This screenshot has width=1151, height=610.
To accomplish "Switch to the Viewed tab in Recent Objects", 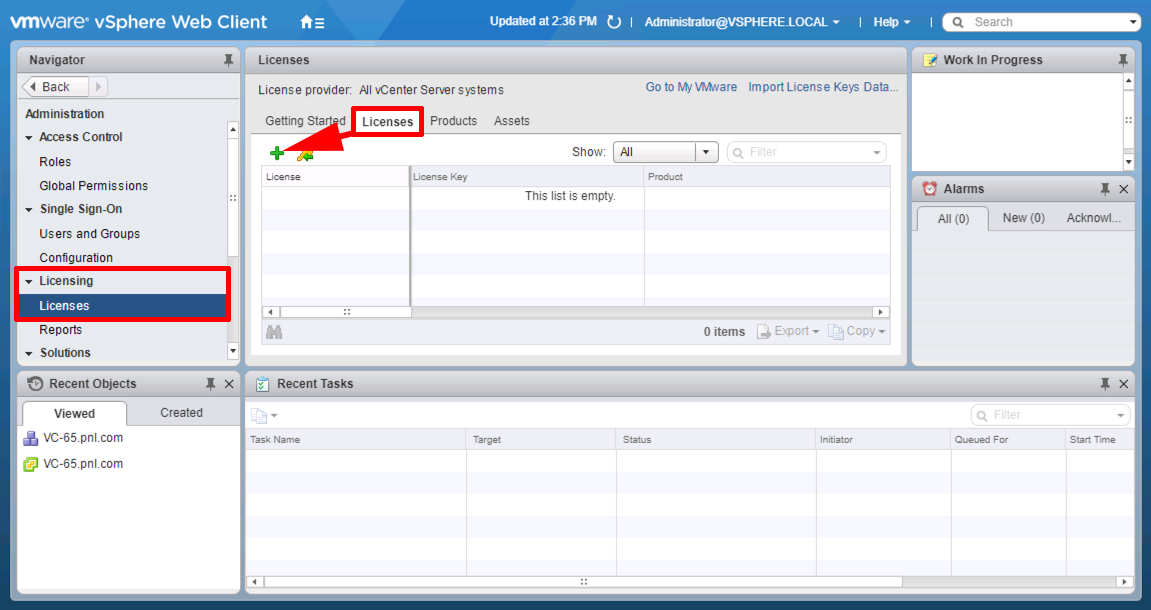I will tap(74, 413).
